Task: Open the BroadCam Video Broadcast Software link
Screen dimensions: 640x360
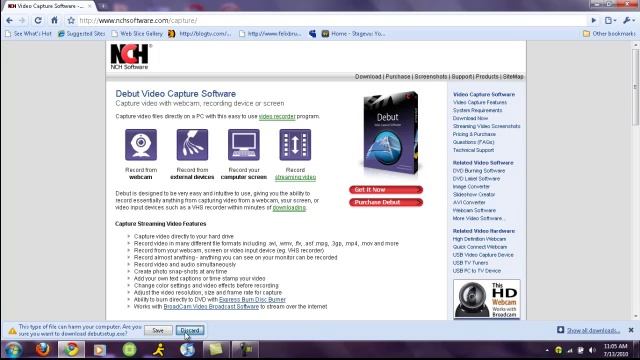Action: [211, 307]
